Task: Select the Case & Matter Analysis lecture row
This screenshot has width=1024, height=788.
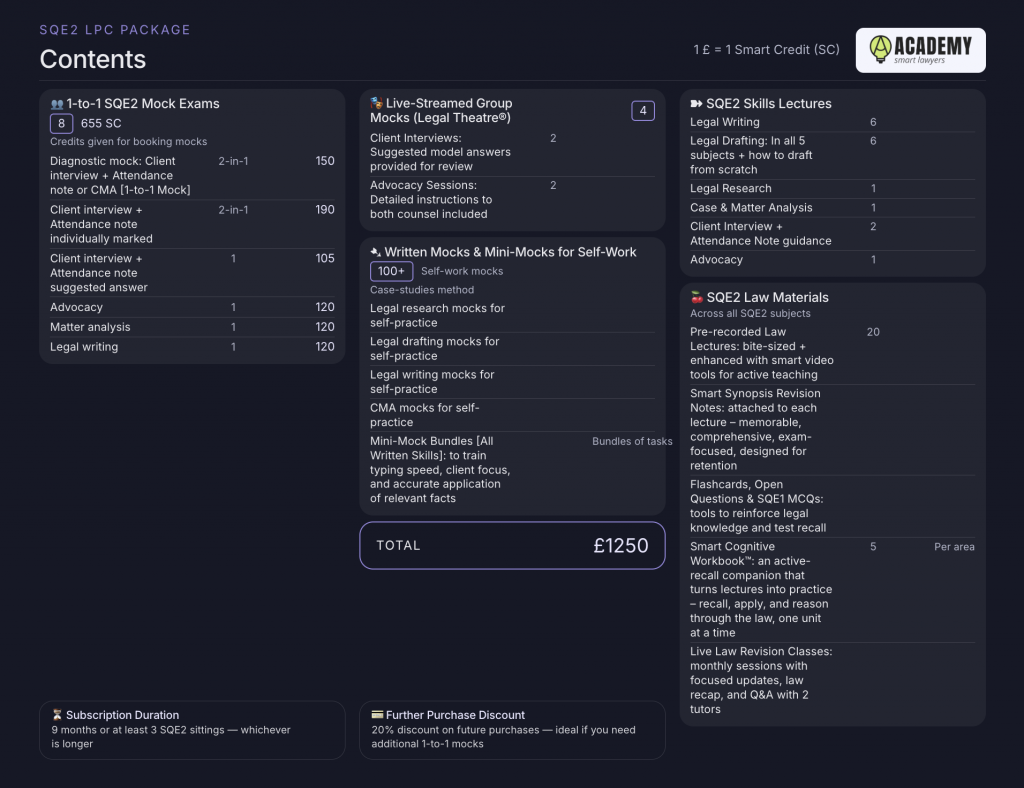Action: (x=832, y=208)
